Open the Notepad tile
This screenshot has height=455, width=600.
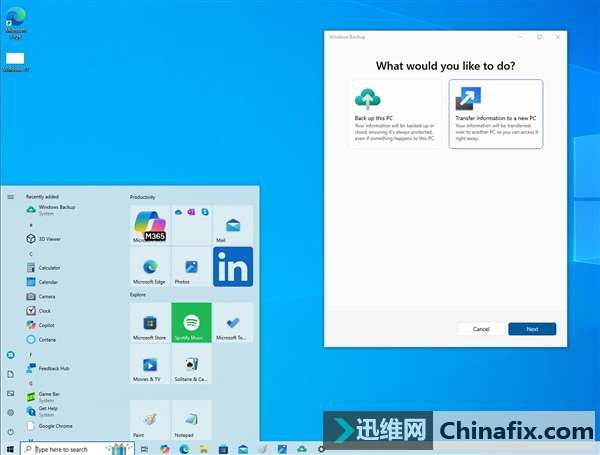click(191, 420)
